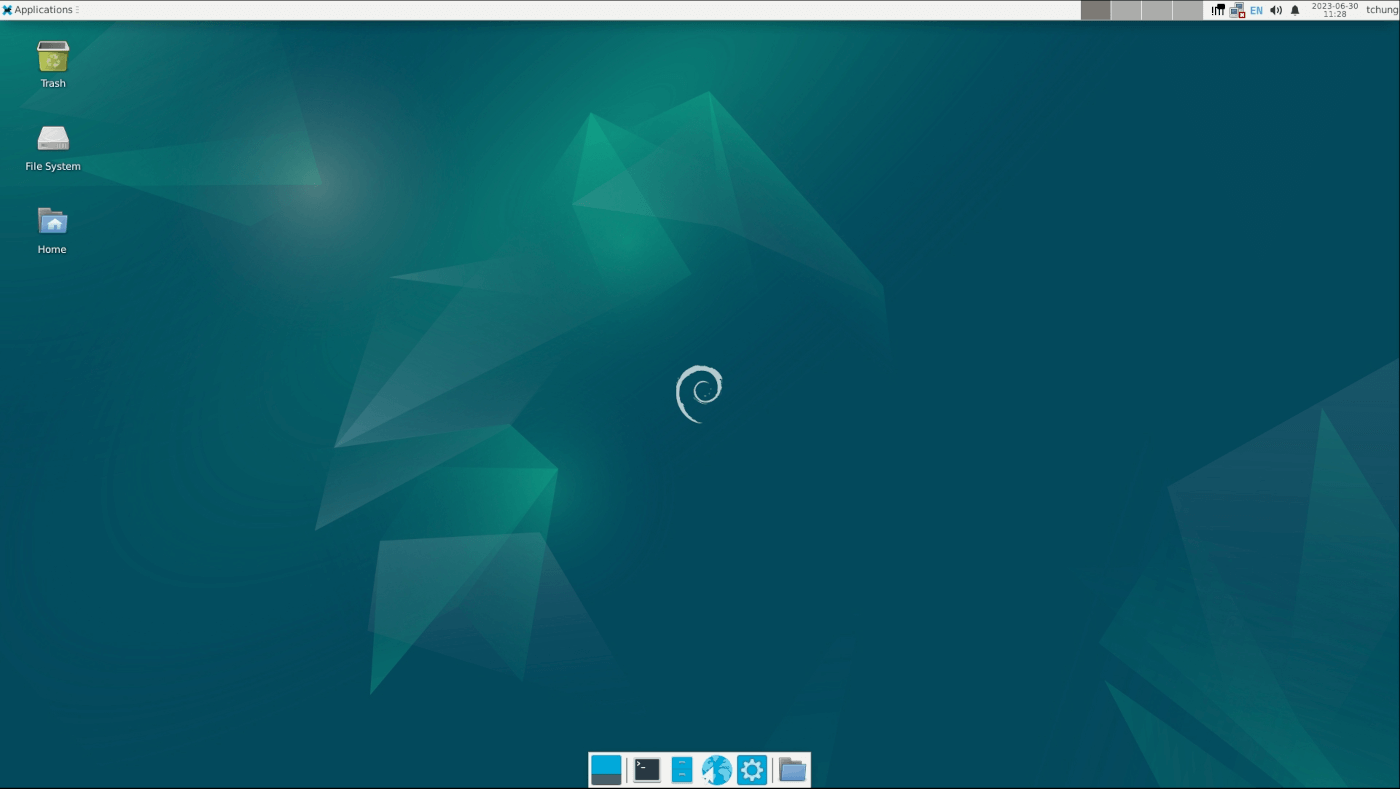Open the directory menu folder in dock
Viewport: 1400px width, 789px height.
click(x=792, y=770)
